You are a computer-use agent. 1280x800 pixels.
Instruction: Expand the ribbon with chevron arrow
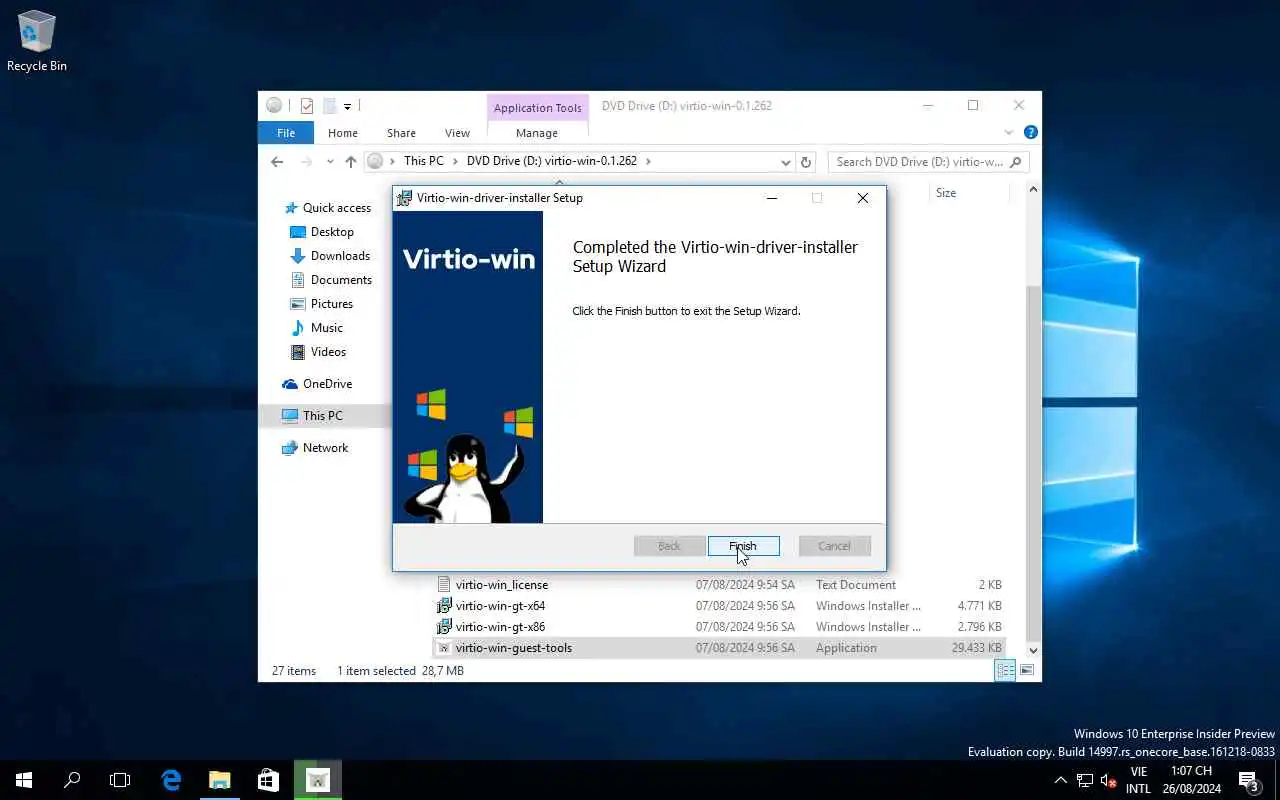(1008, 133)
